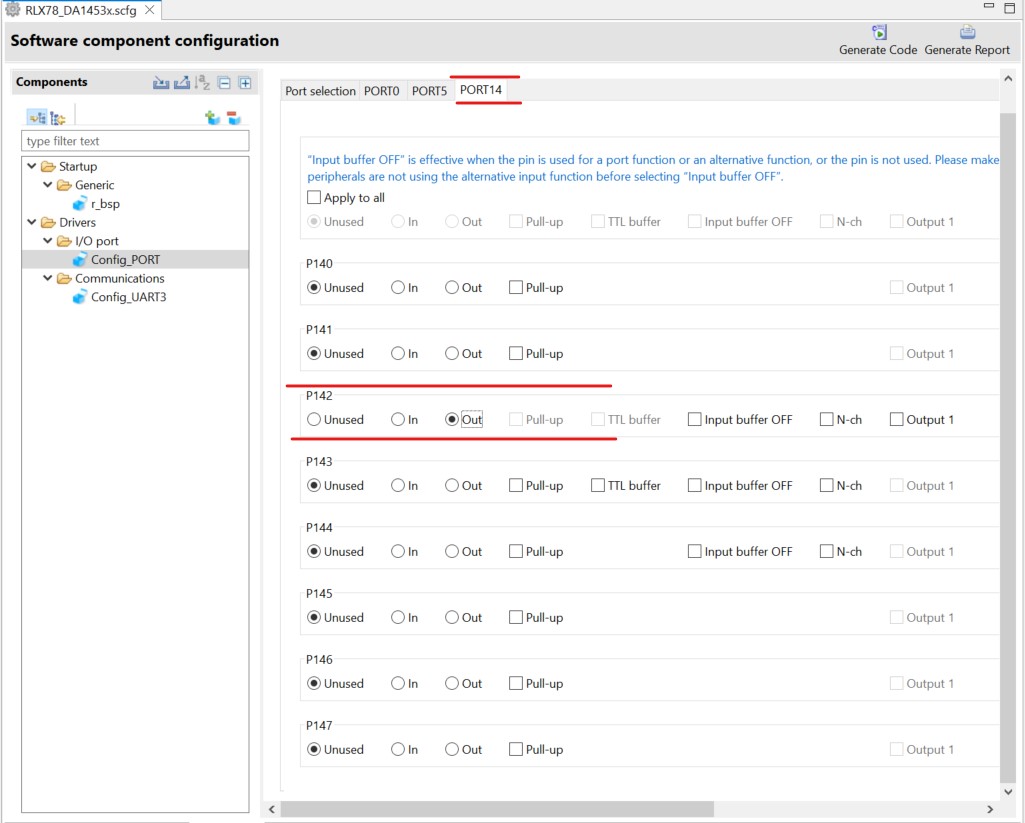
Task: Click the add component icon
Action: coord(212,118)
